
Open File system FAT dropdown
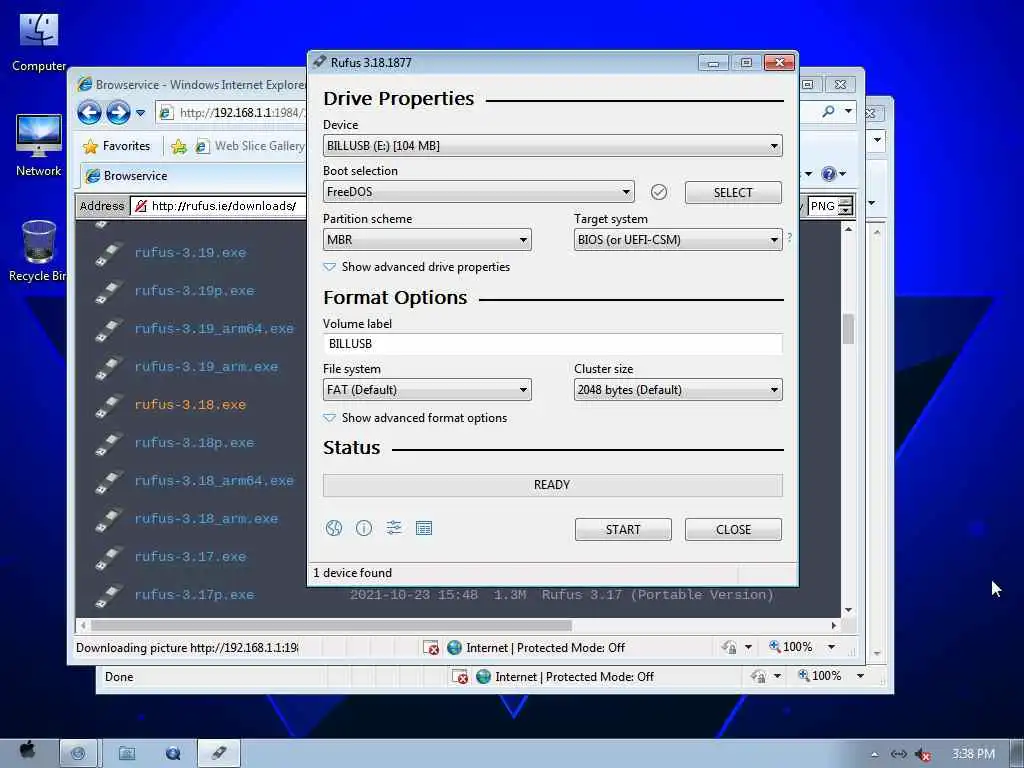427,390
